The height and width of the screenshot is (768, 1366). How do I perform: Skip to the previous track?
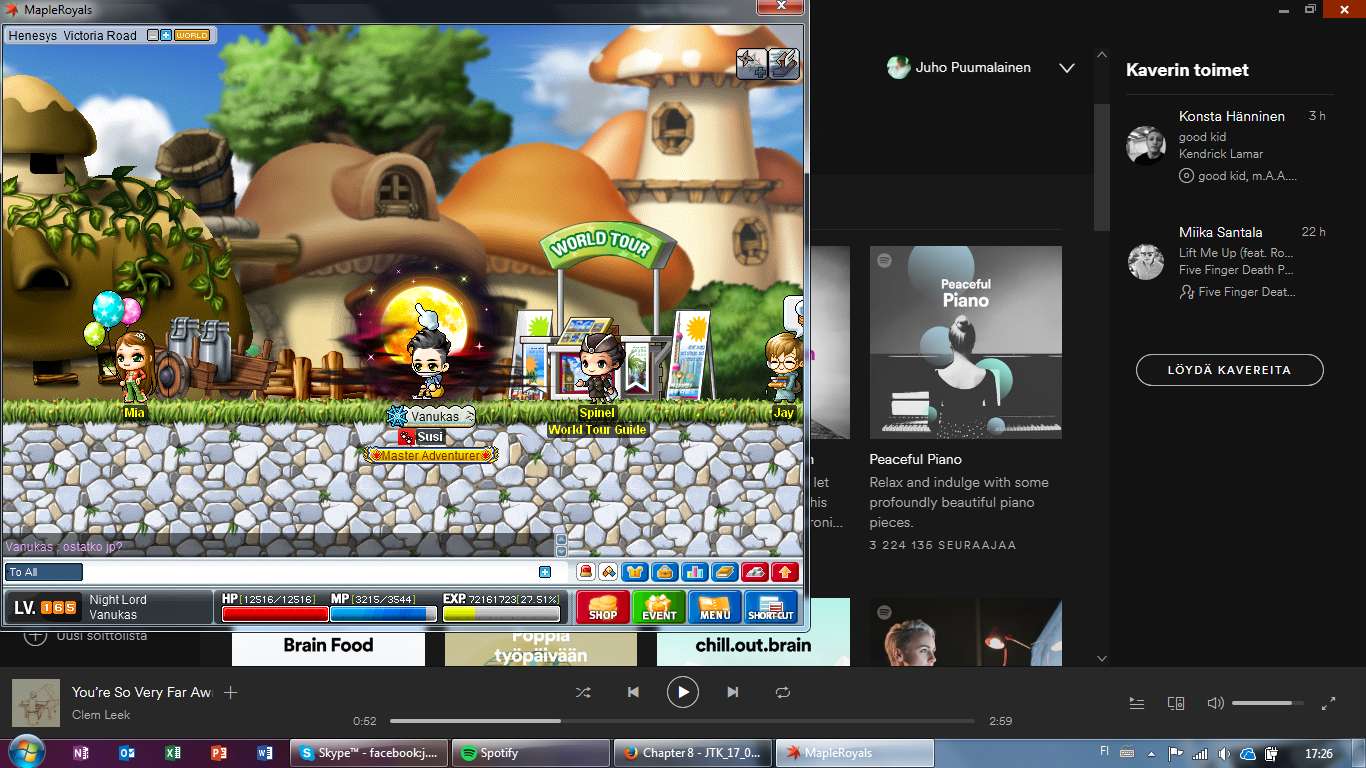(x=633, y=692)
